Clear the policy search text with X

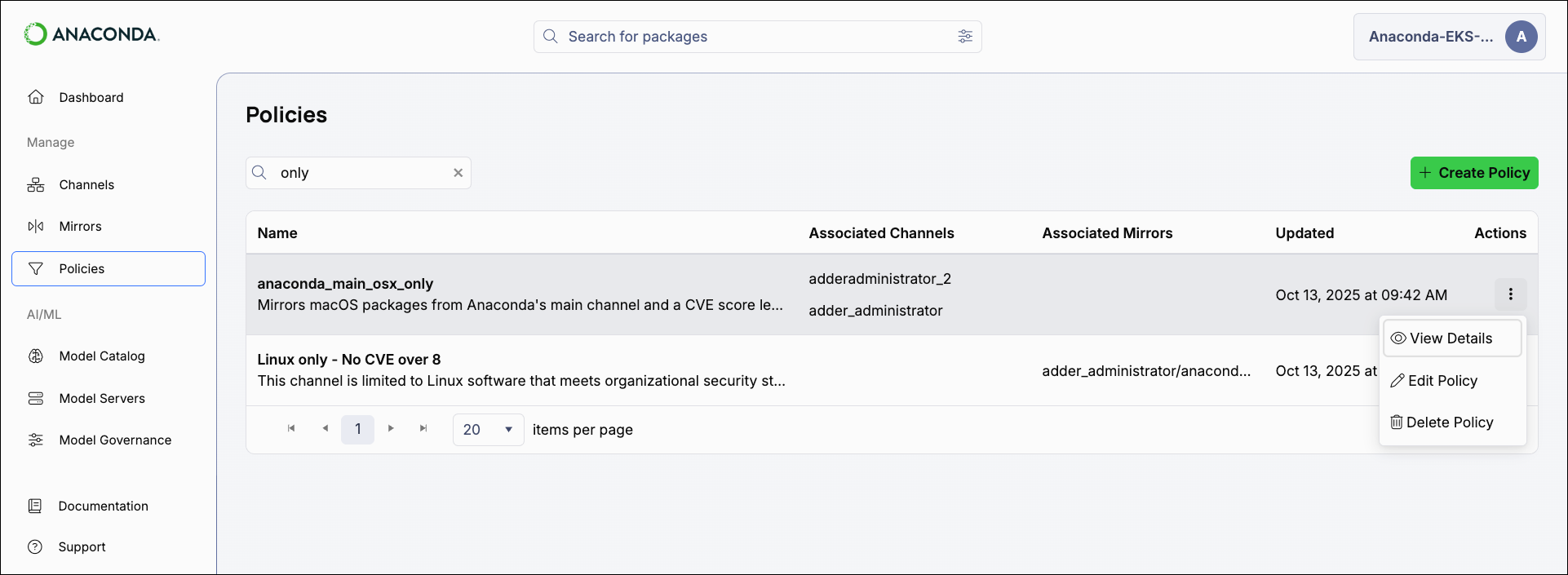[x=458, y=173]
